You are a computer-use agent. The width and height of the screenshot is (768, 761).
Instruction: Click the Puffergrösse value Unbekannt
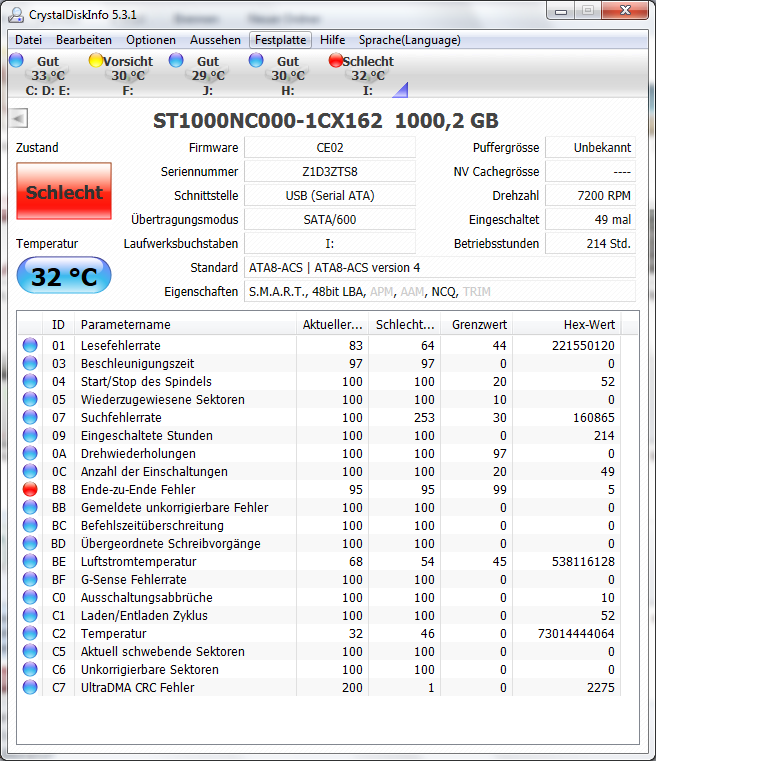click(590, 147)
